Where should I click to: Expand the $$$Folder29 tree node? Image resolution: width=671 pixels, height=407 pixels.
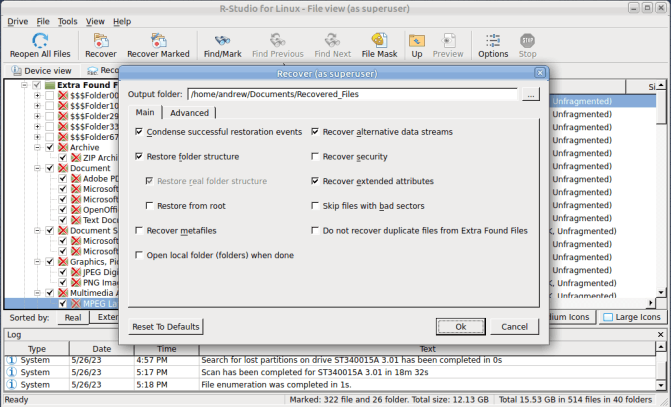37,116
